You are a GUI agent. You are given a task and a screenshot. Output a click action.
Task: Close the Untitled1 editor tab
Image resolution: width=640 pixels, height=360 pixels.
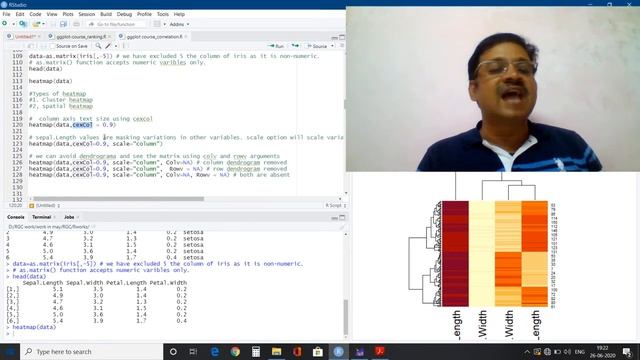pyautogui.click(x=40, y=37)
